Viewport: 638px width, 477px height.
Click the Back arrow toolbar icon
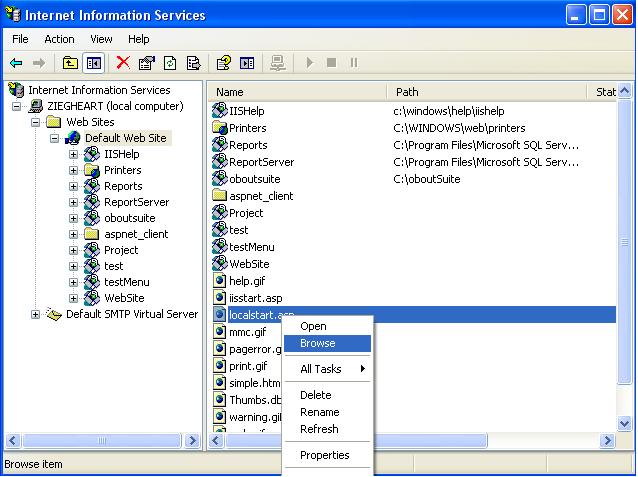coord(16,63)
